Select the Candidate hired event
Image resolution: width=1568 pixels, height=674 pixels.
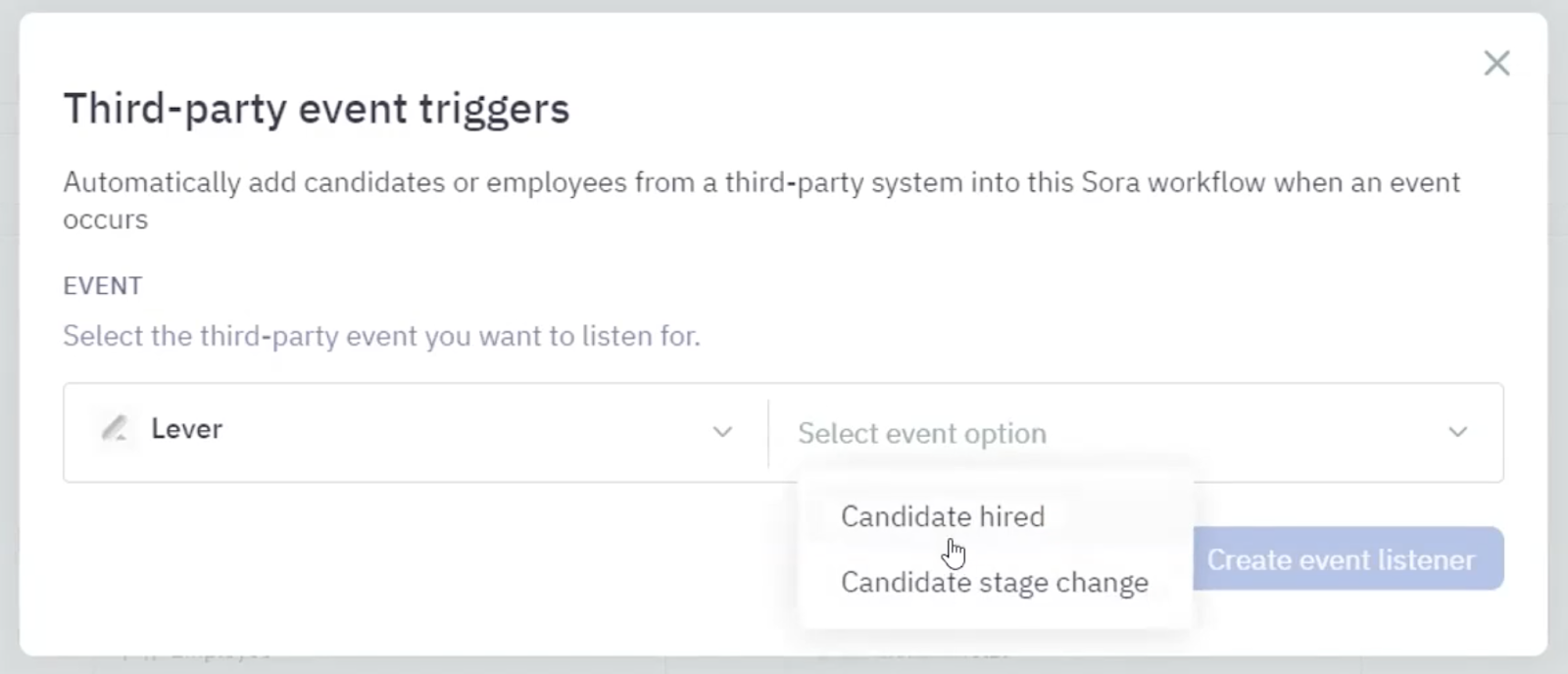[x=942, y=516]
